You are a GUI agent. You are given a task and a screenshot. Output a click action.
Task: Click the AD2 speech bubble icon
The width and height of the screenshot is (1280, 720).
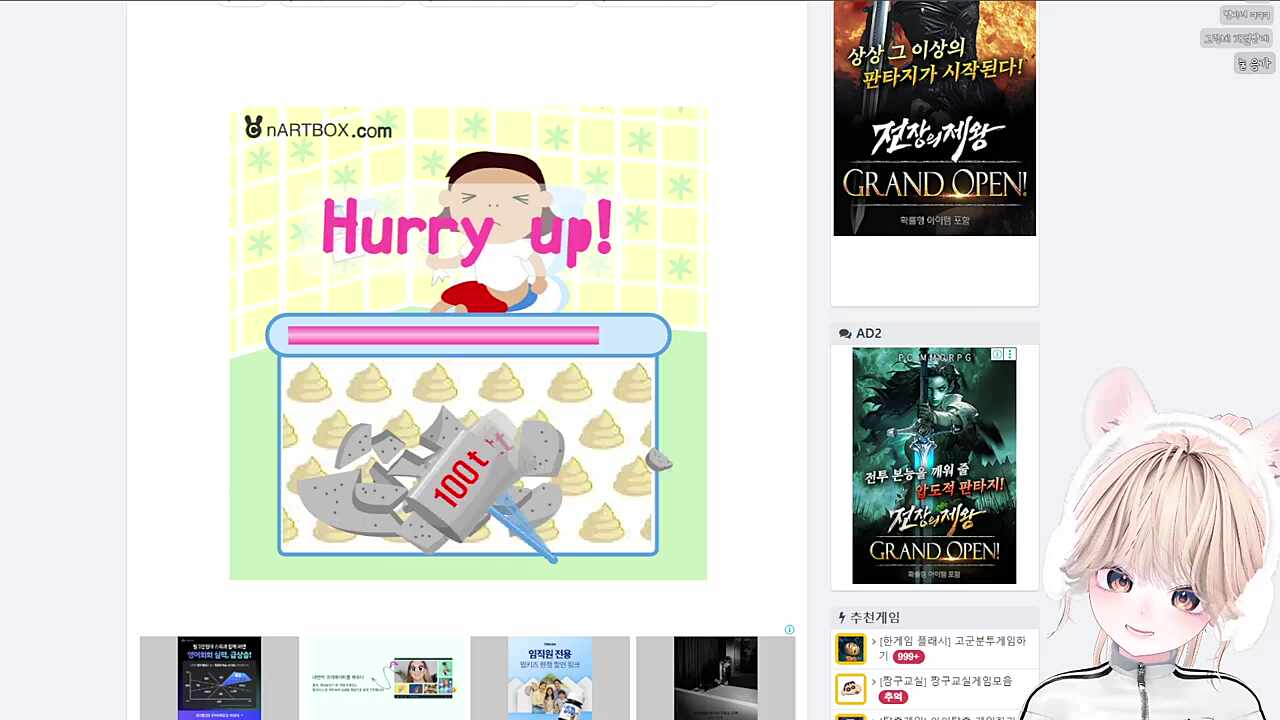[845, 334]
